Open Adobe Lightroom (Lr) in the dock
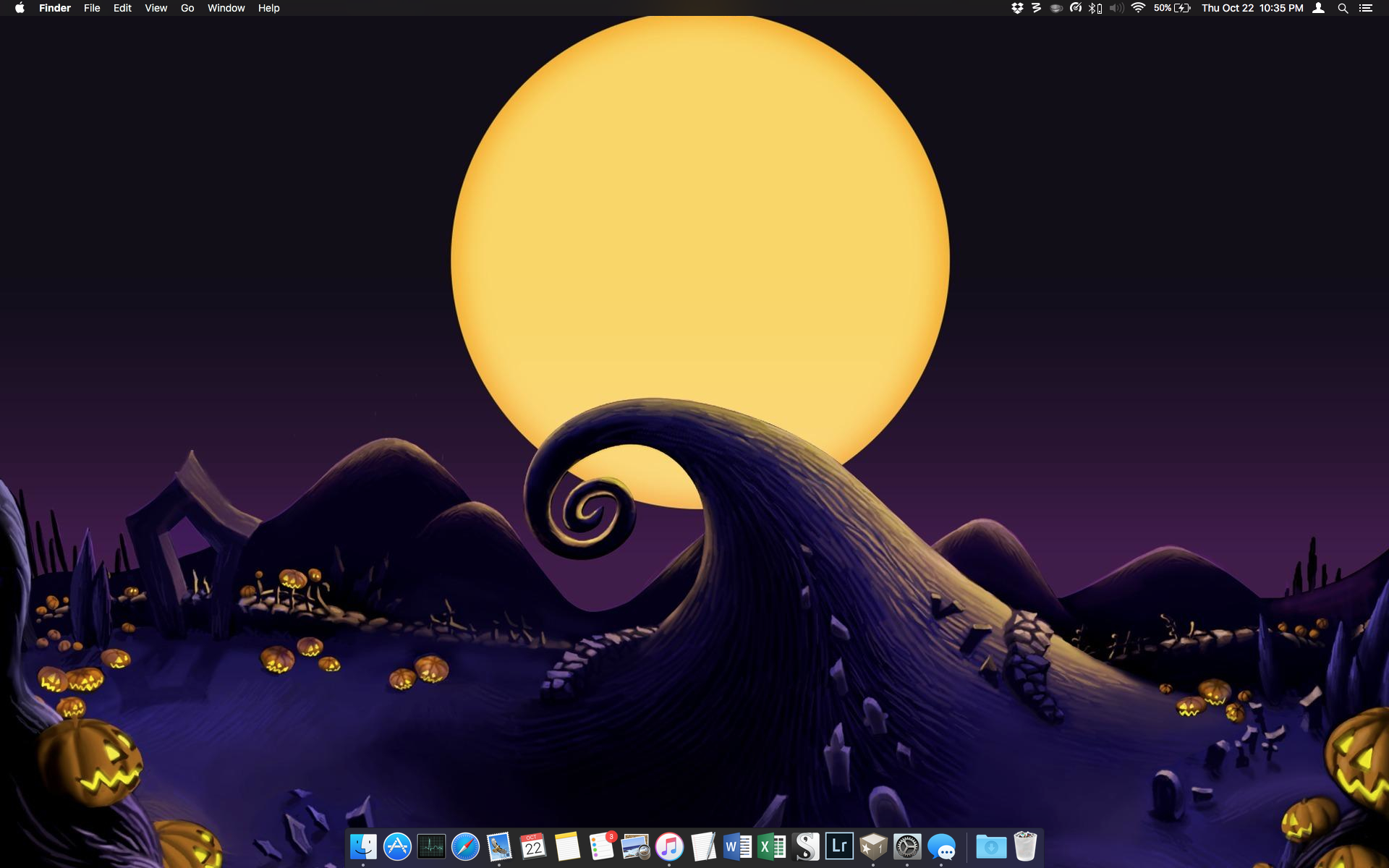 839,846
